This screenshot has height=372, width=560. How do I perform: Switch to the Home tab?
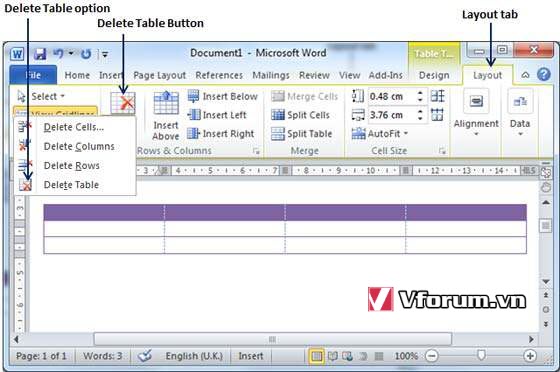pyautogui.click(x=77, y=75)
